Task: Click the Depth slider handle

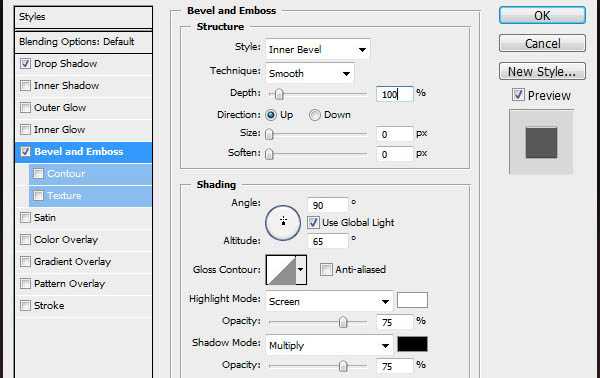Action: [x=279, y=94]
